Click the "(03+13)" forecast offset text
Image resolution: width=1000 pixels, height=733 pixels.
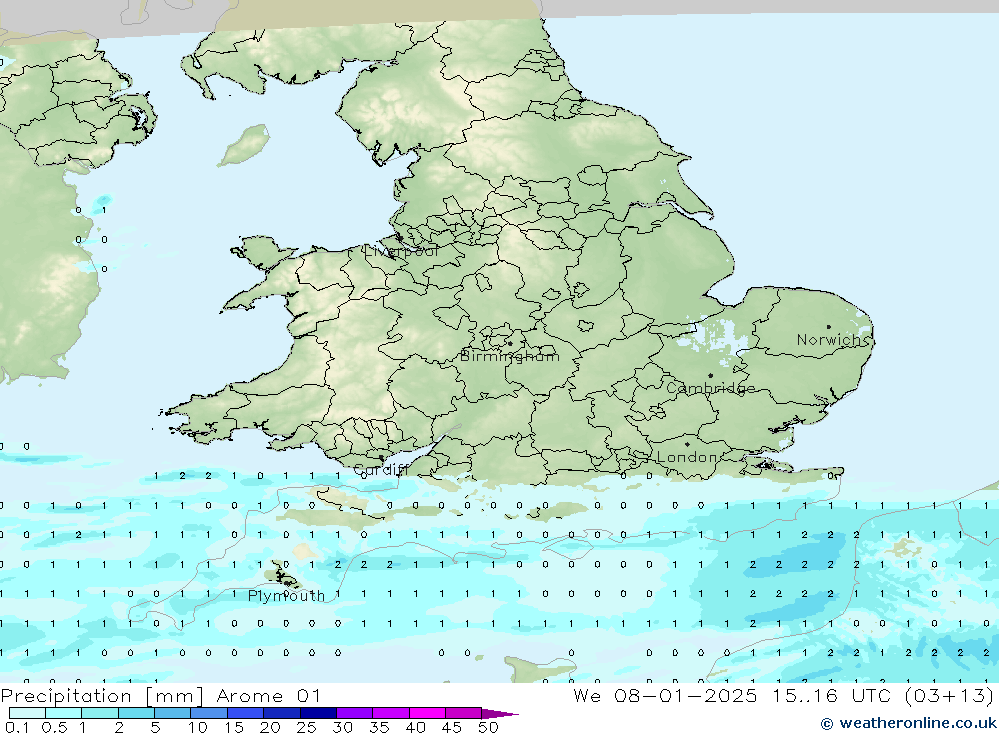[949, 696]
